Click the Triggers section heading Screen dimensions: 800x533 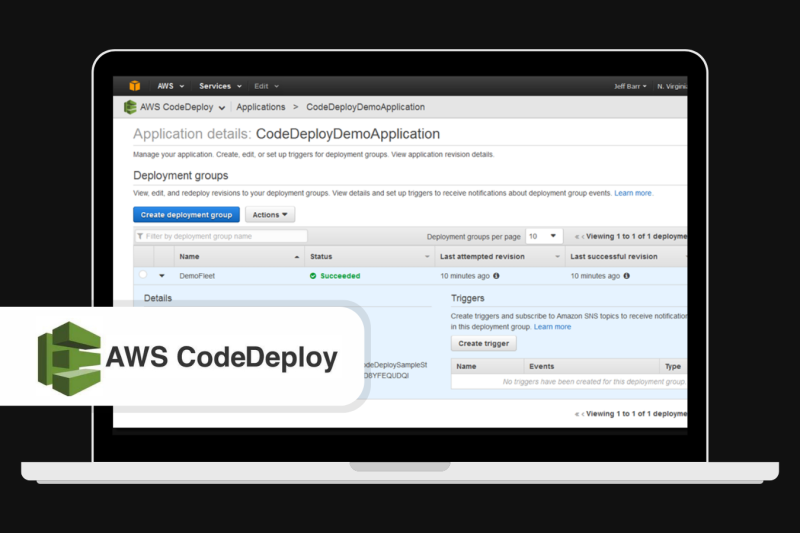click(468, 298)
